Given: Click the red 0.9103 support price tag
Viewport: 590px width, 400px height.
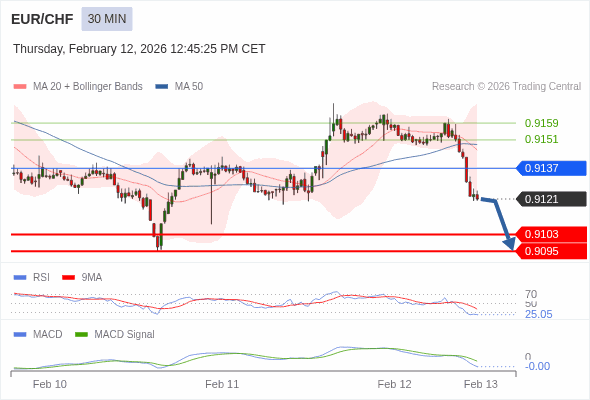Looking at the screenshot, I should click(x=551, y=234).
